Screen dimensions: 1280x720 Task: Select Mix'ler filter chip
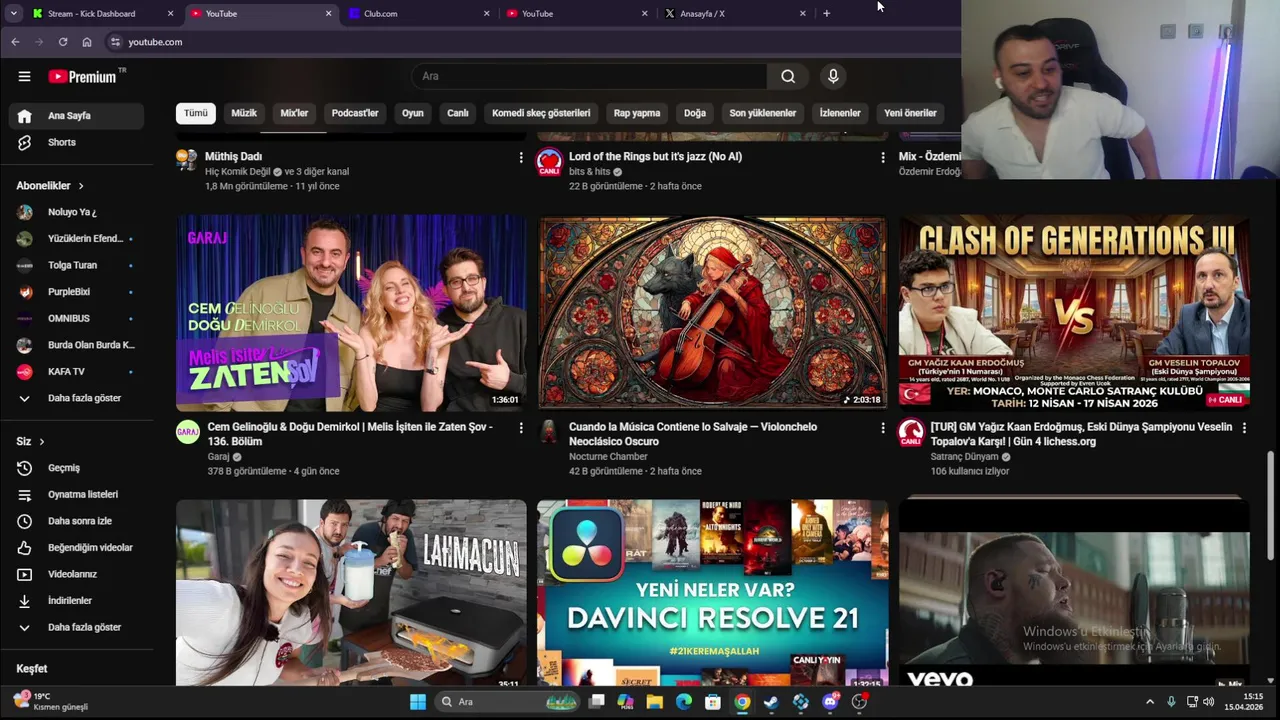pos(294,113)
